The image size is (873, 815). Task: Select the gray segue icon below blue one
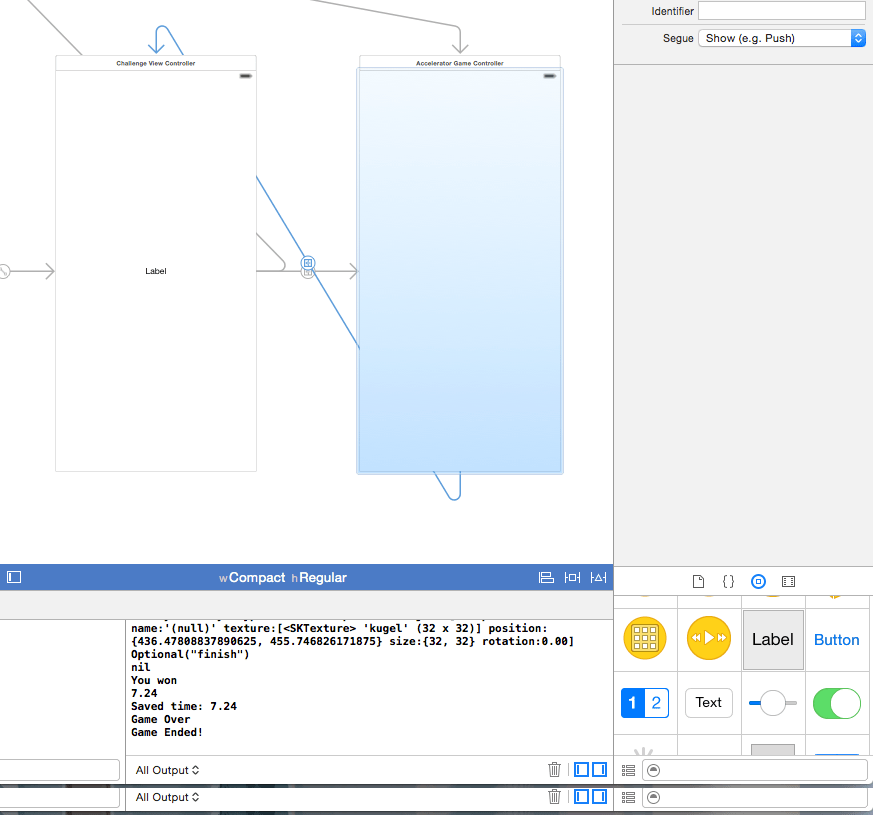[307, 273]
